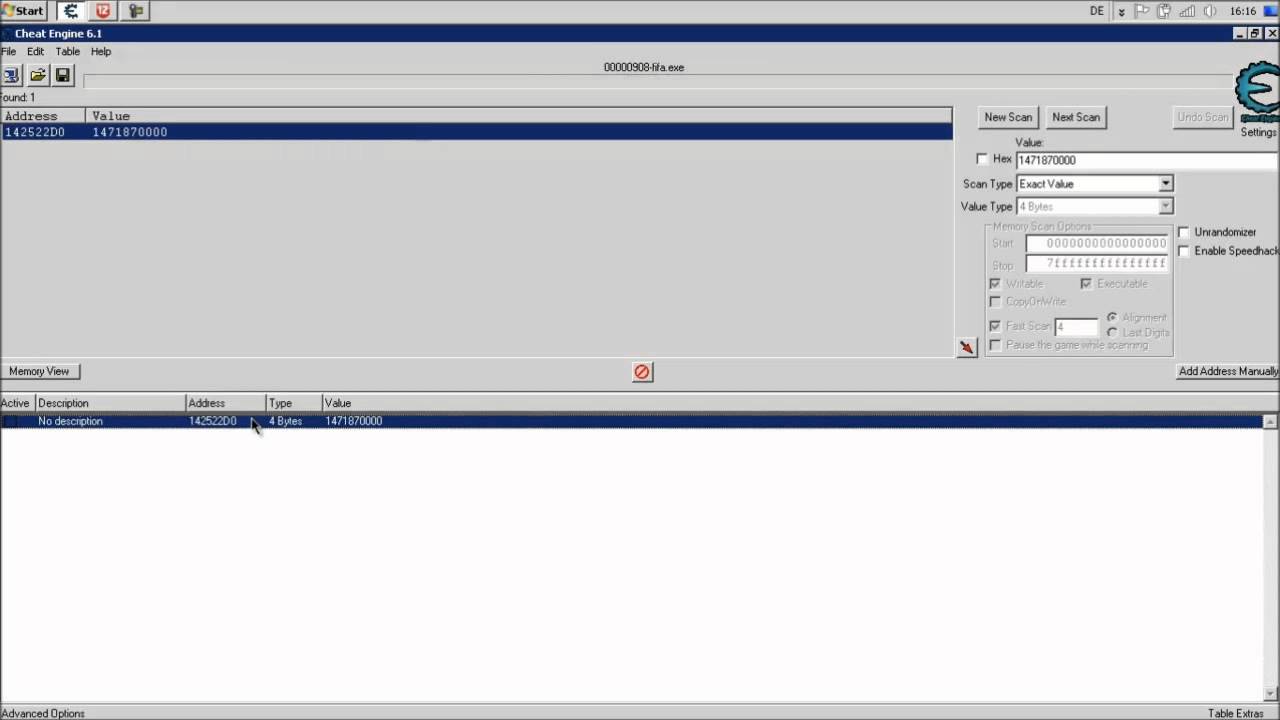This screenshot has width=1280, height=720.
Task: Click value 1471870000 in address table
Action: click(x=354, y=421)
